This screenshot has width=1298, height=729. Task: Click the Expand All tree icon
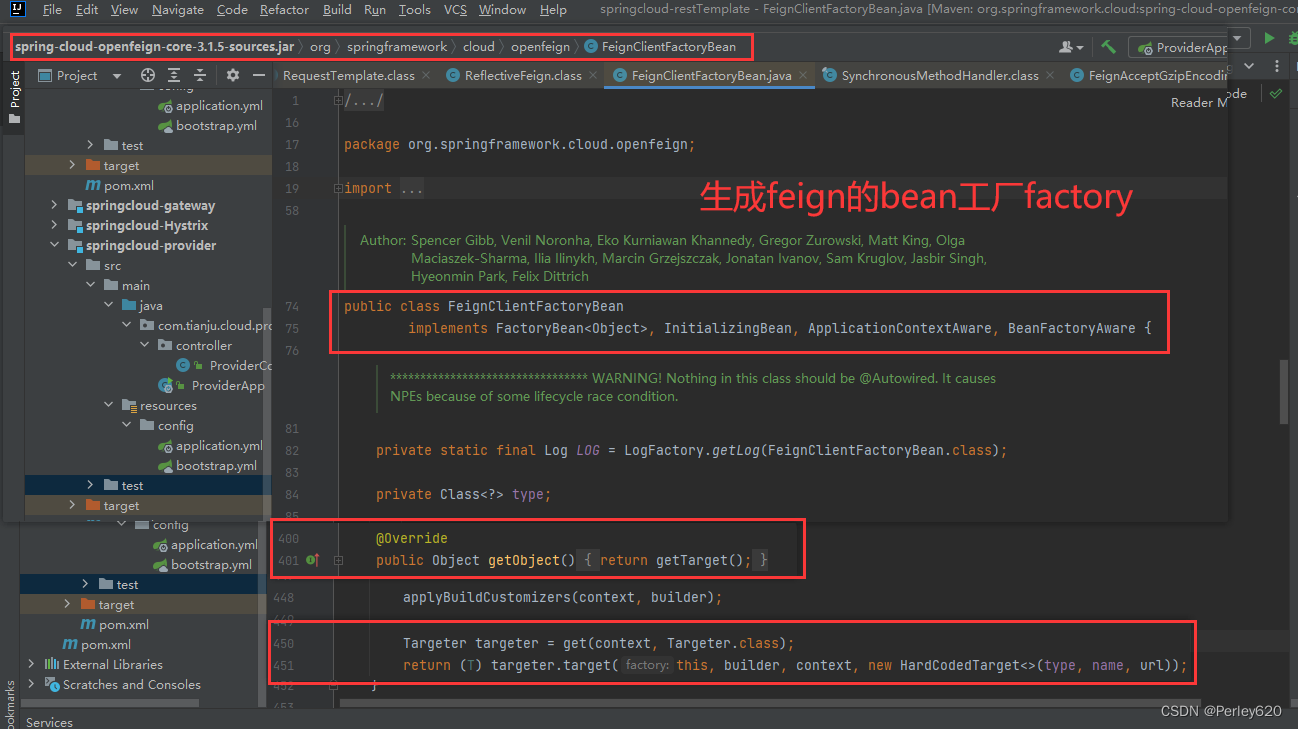pos(174,75)
